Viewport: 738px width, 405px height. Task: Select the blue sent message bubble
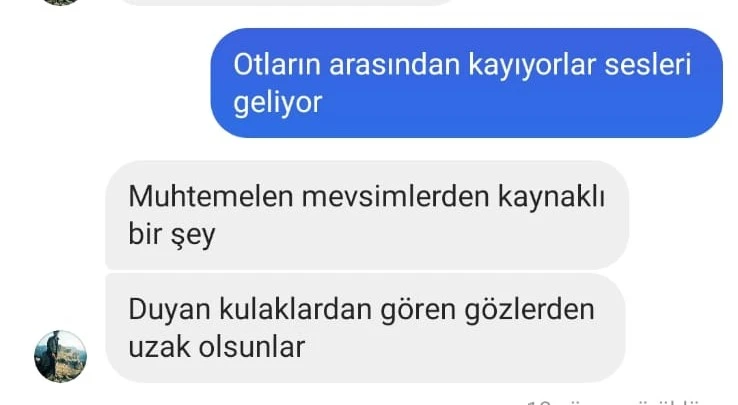[466, 83]
